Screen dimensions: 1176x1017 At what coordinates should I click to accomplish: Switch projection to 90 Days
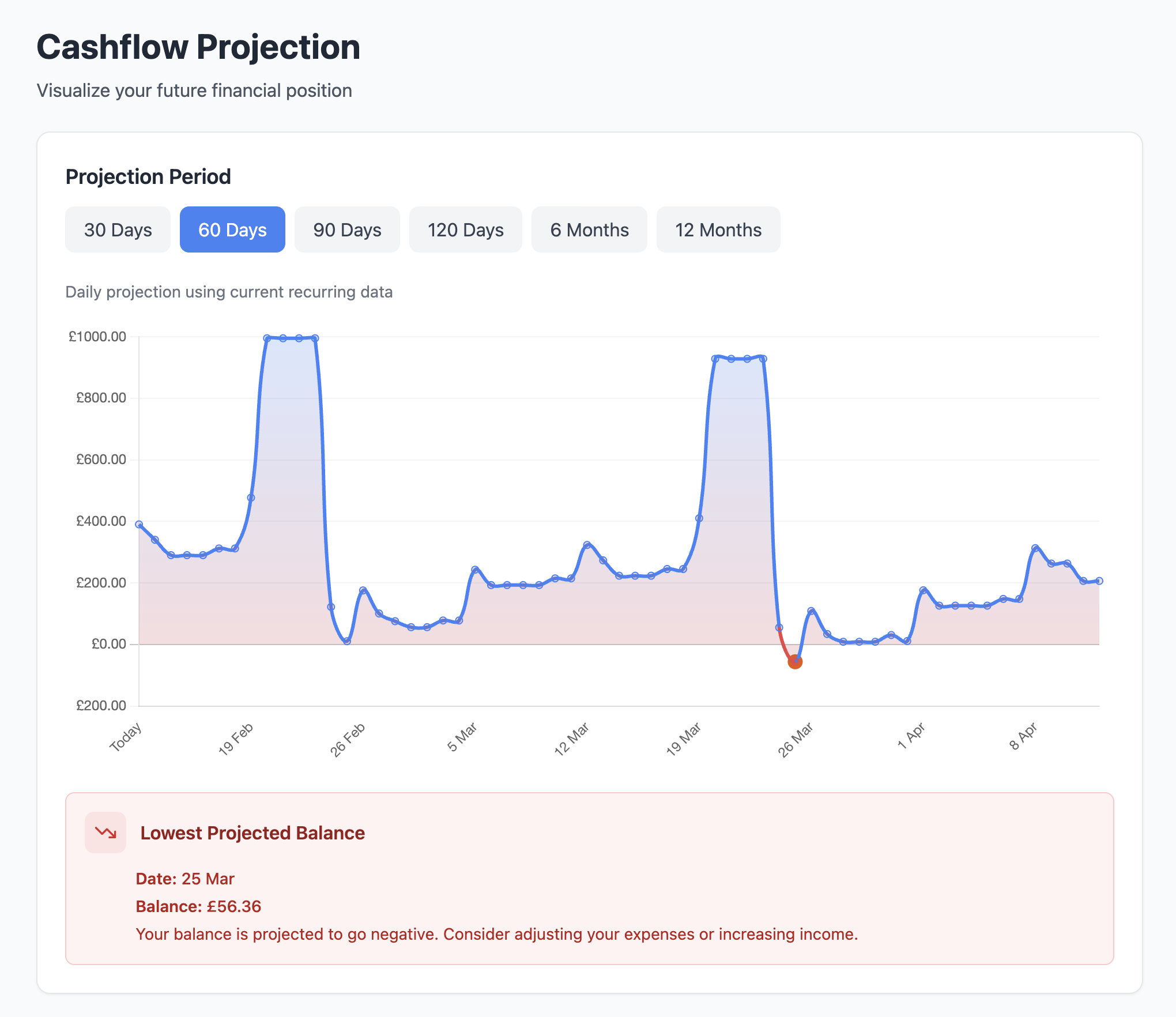[347, 229]
